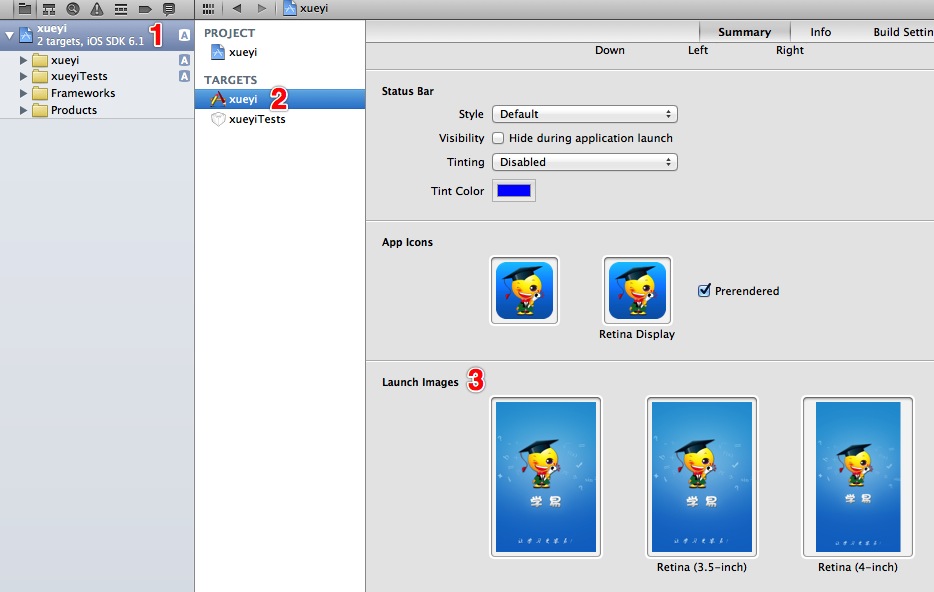This screenshot has width=934, height=592.
Task: Collapse the xueyi project root
Action: (x=10, y=35)
